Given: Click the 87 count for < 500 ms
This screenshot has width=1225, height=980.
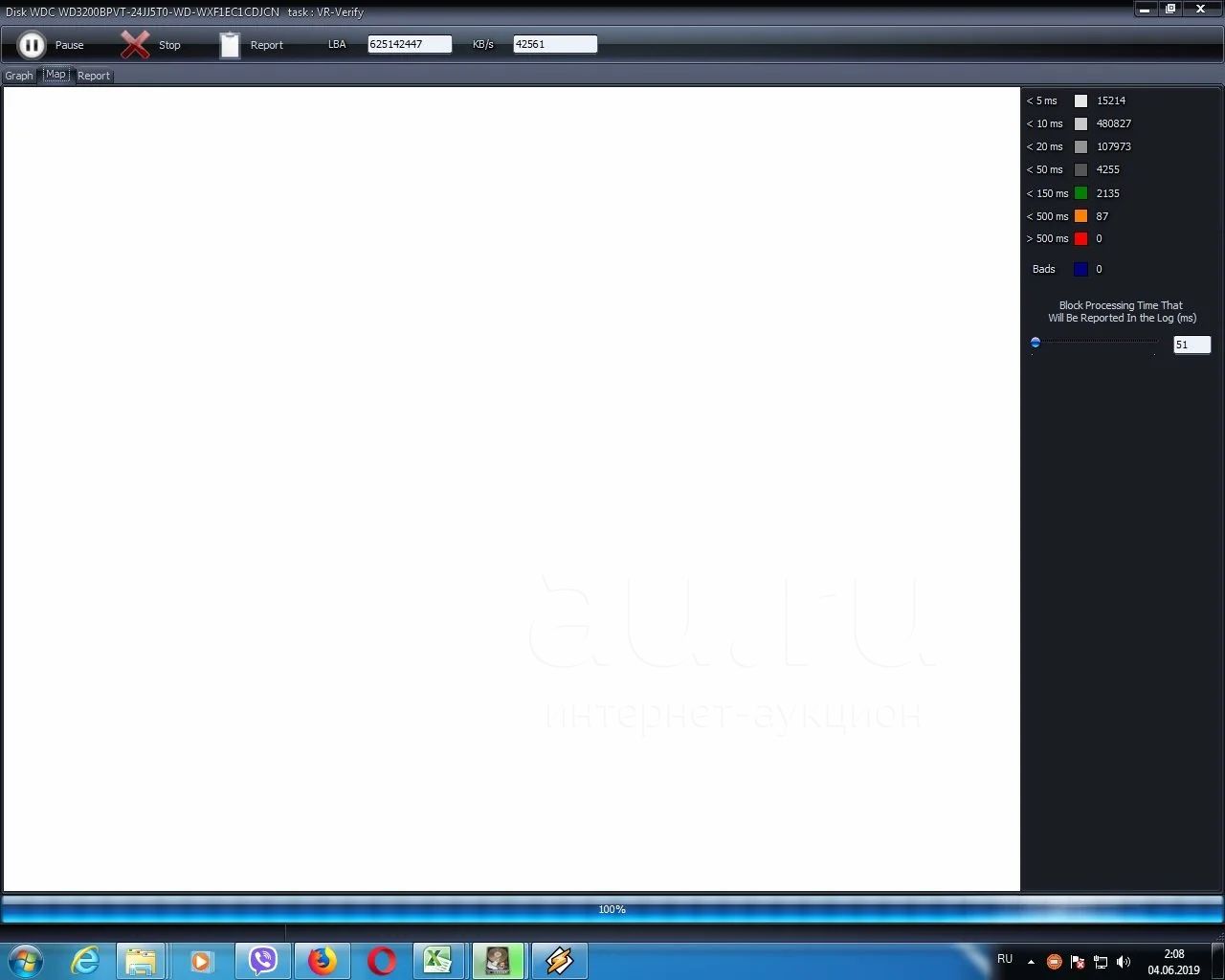Looking at the screenshot, I should [x=1102, y=216].
